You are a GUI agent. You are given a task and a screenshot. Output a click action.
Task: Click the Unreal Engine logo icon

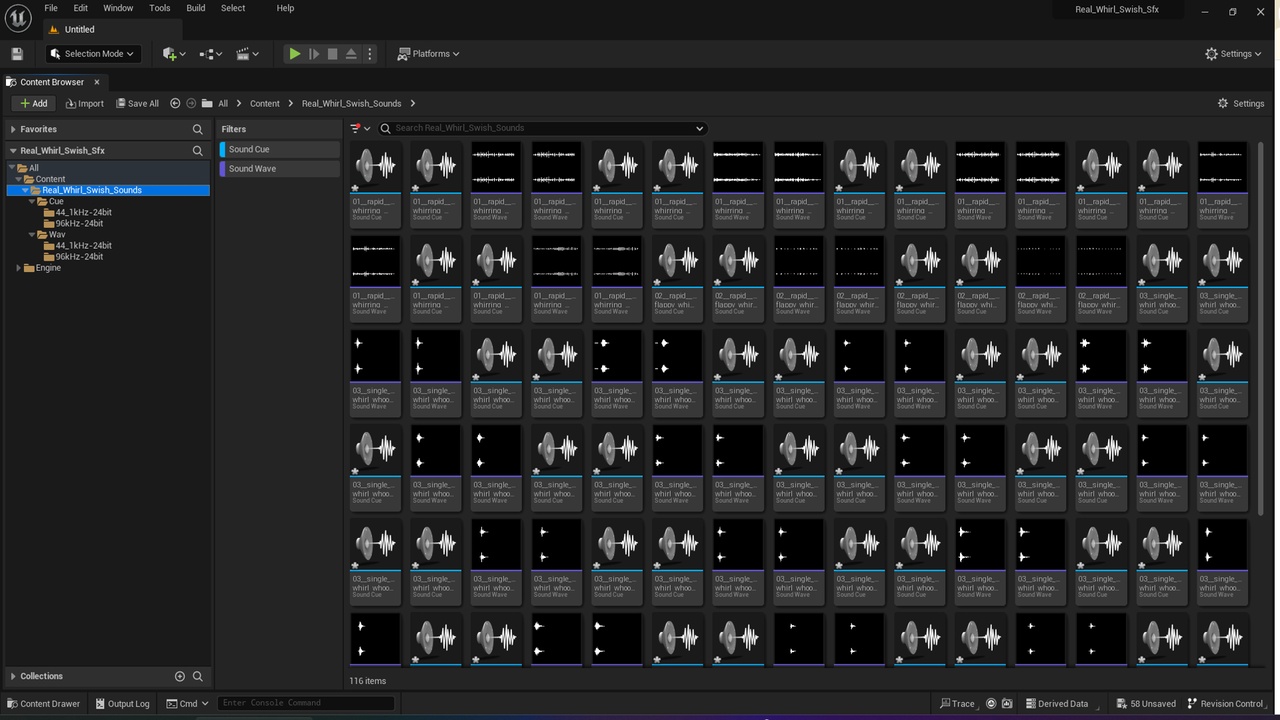pyautogui.click(x=18, y=19)
